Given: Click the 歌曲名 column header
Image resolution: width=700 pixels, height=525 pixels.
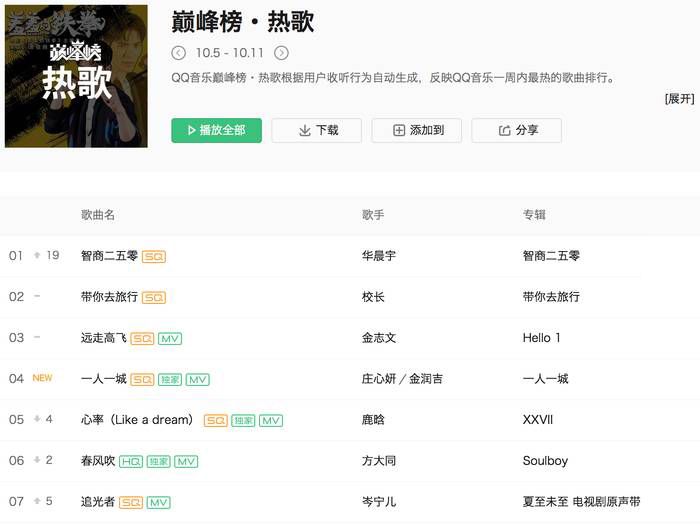Looking at the screenshot, I should pos(98,215).
